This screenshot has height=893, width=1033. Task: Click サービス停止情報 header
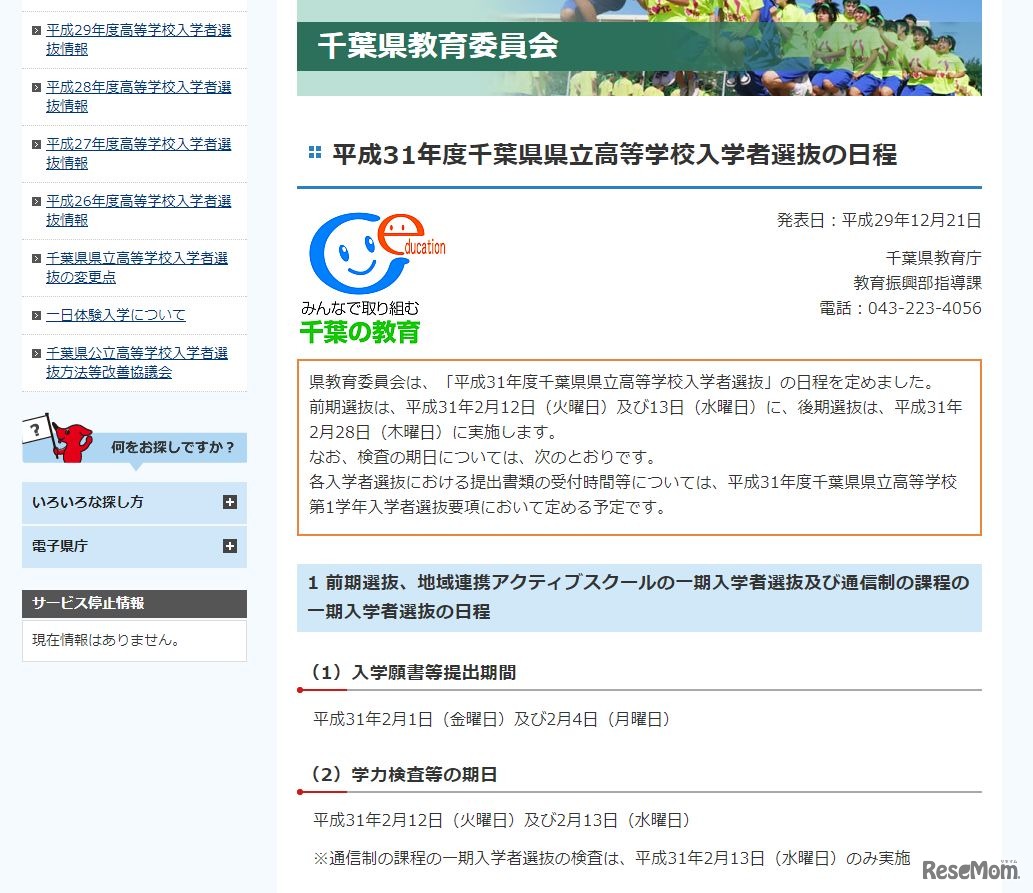134,604
